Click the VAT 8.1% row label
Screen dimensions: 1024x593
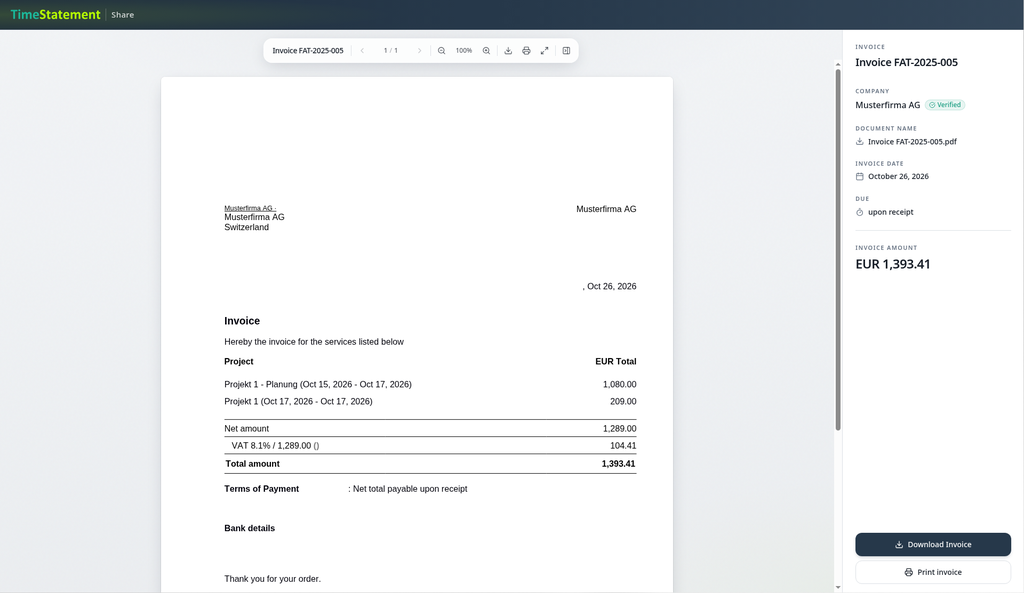pyautogui.click(x=275, y=445)
